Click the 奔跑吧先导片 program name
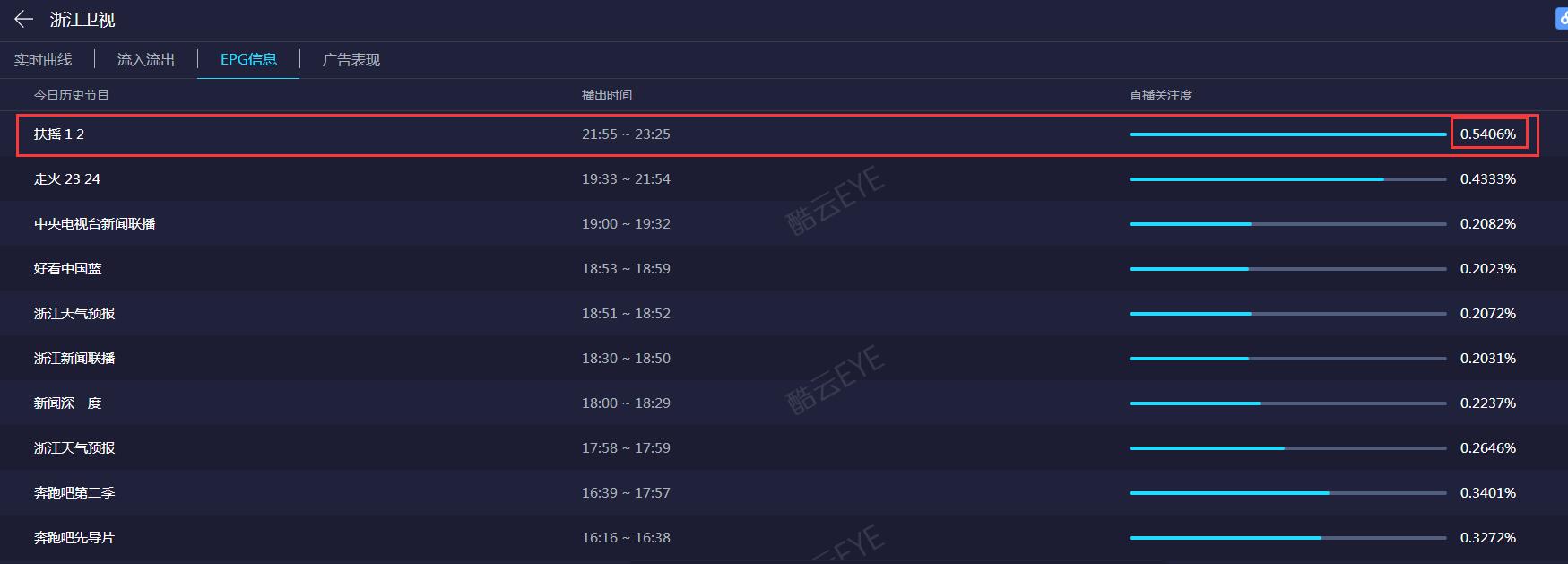Image resolution: width=1568 pixels, height=564 pixels. point(74,538)
